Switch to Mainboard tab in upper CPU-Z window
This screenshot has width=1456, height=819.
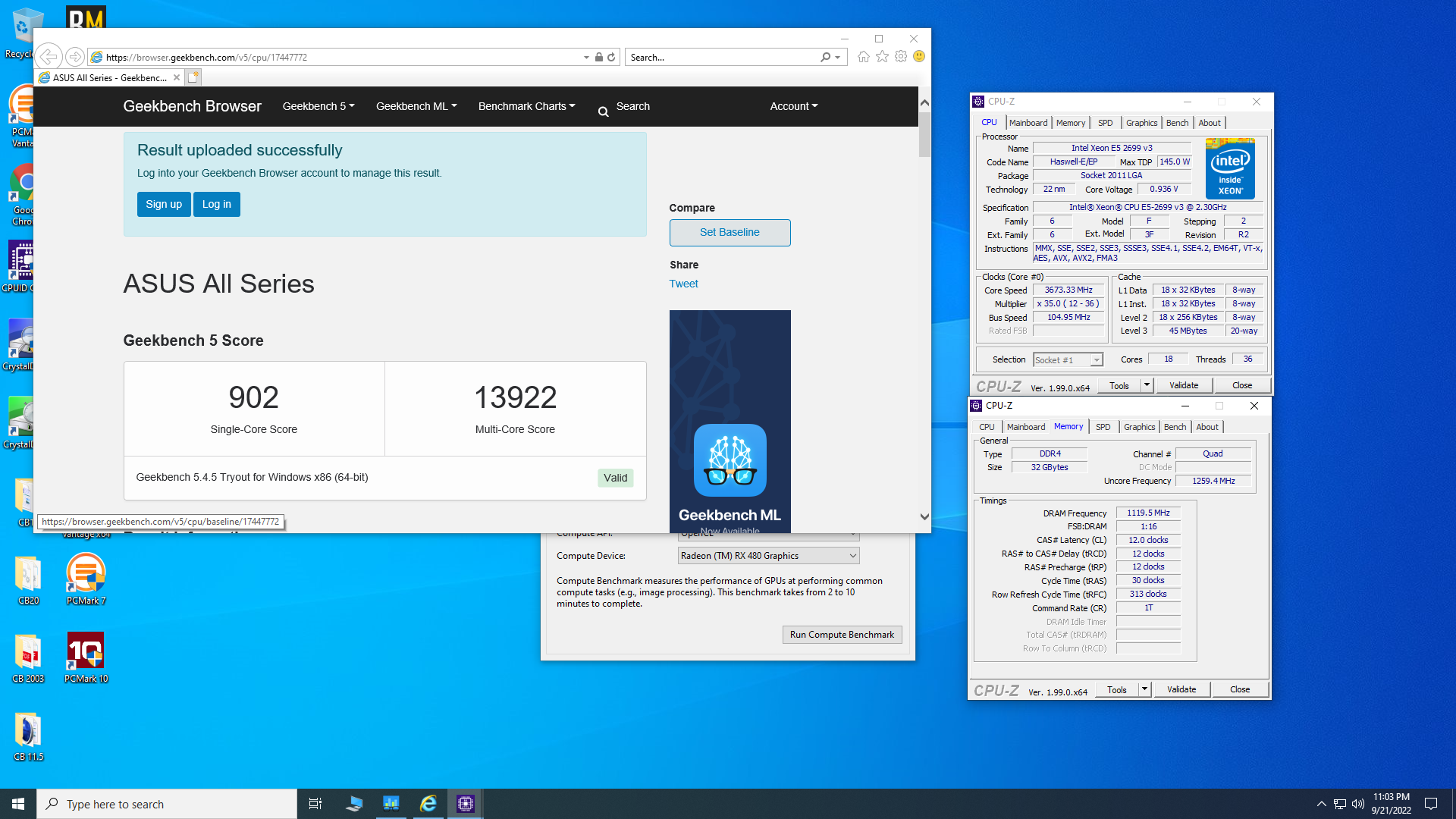coord(1028,123)
